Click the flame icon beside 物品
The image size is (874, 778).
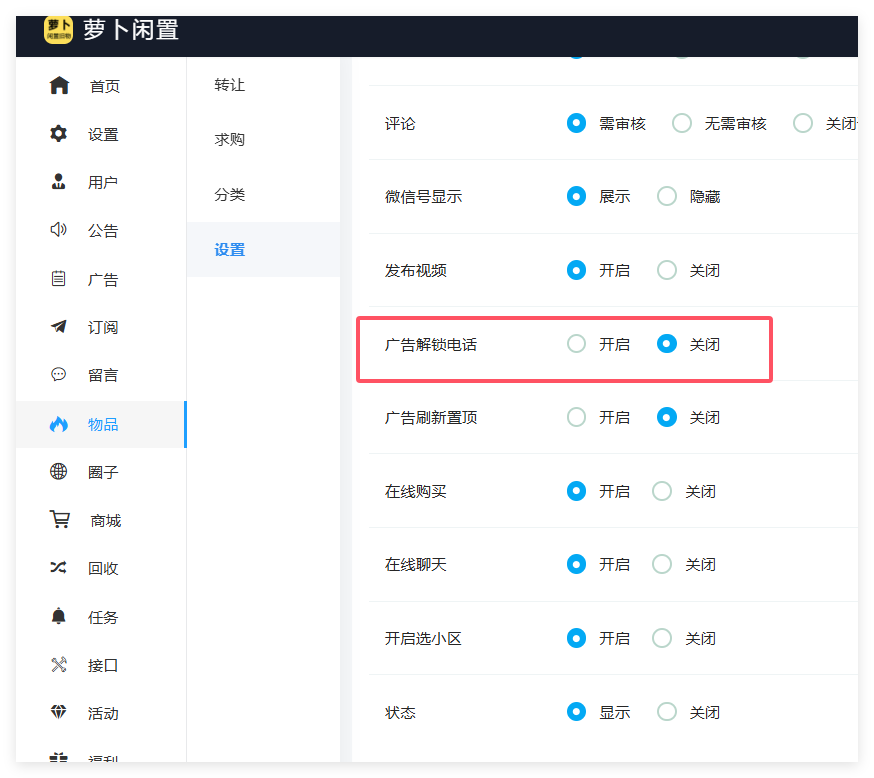[x=59, y=424]
